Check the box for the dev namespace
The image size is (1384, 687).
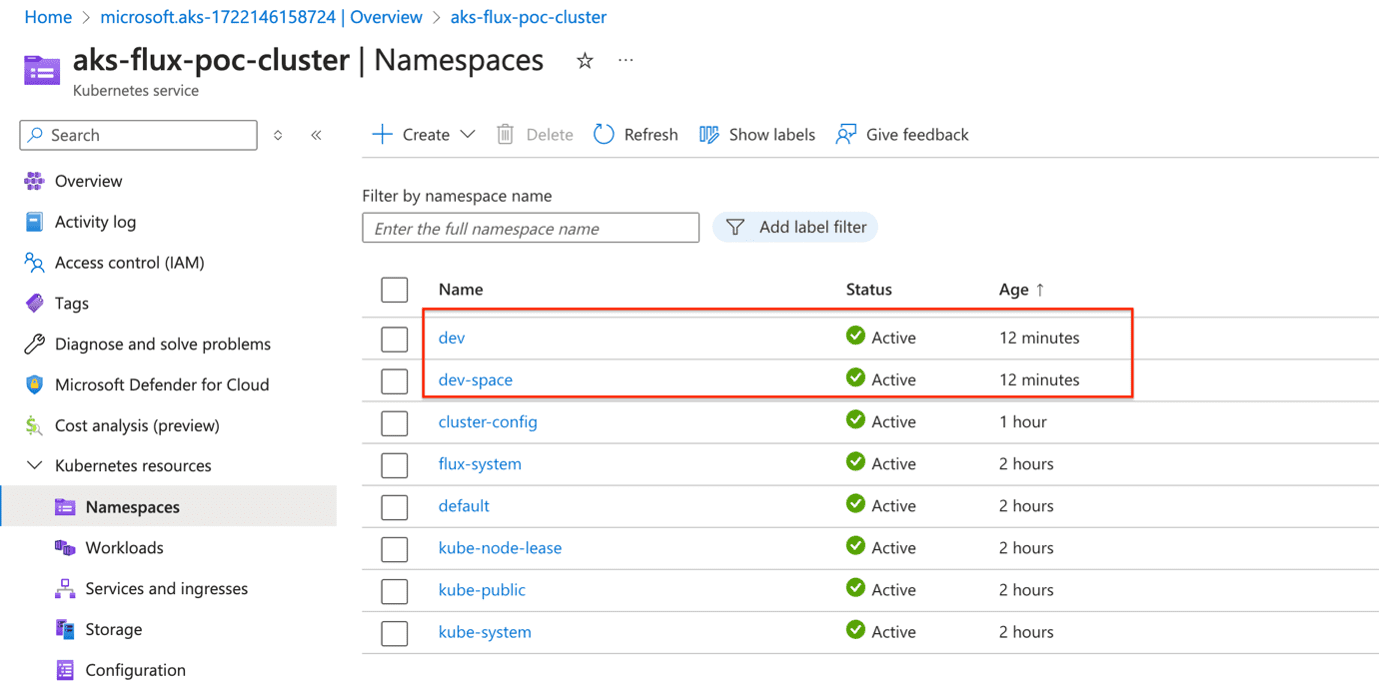395,339
